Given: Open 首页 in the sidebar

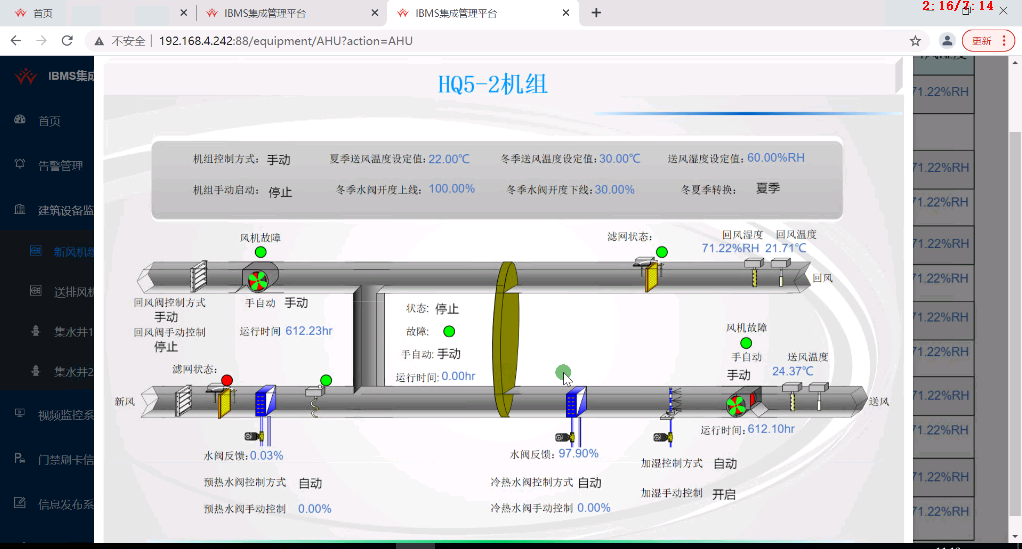Looking at the screenshot, I should click(x=49, y=121).
